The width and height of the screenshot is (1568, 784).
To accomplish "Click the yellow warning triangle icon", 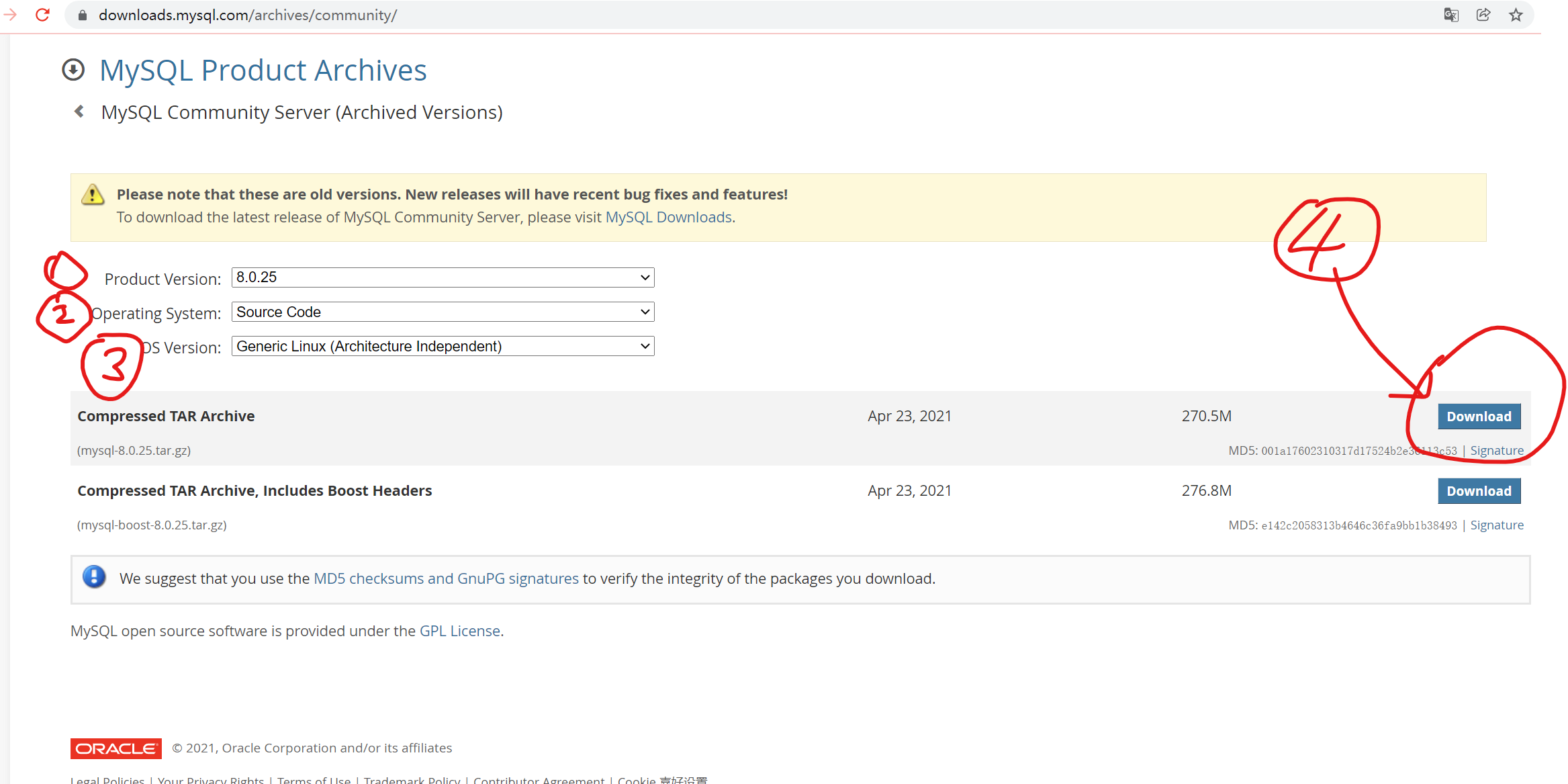I will click(93, 195).
